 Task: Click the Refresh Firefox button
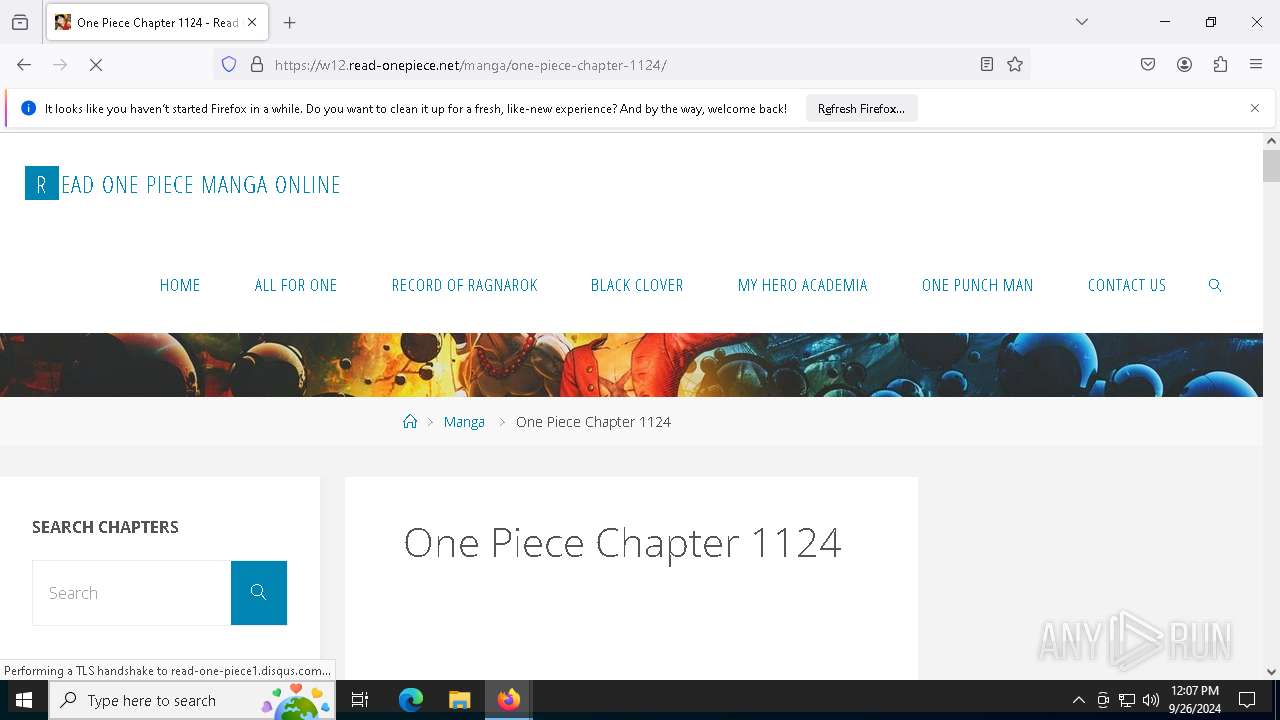pyautogui.click(x=861, y=109)
